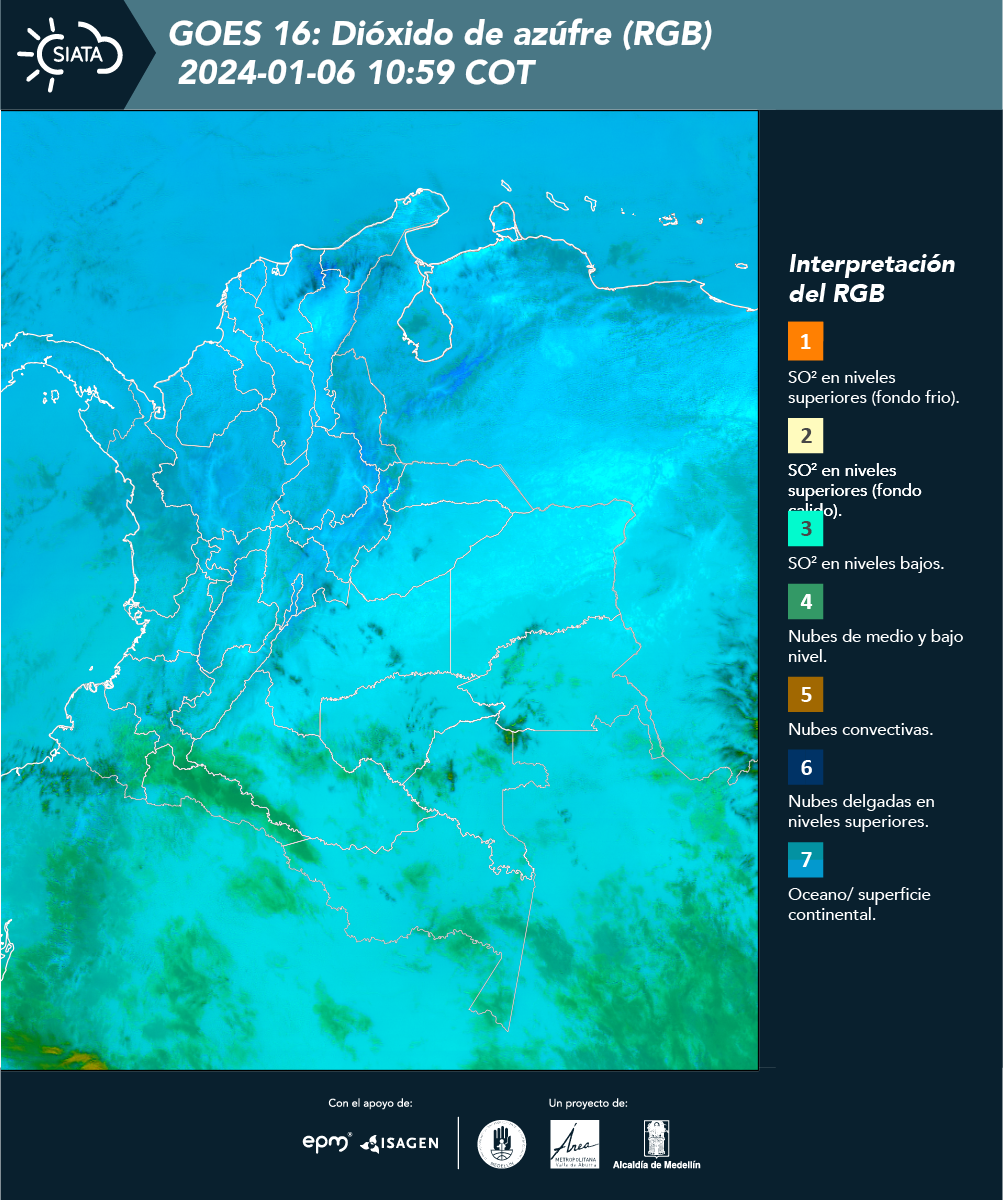Click the 'Un proyecto de:' text
The height and width of the screenshot is (1200, 1003).
[588, 1103]
